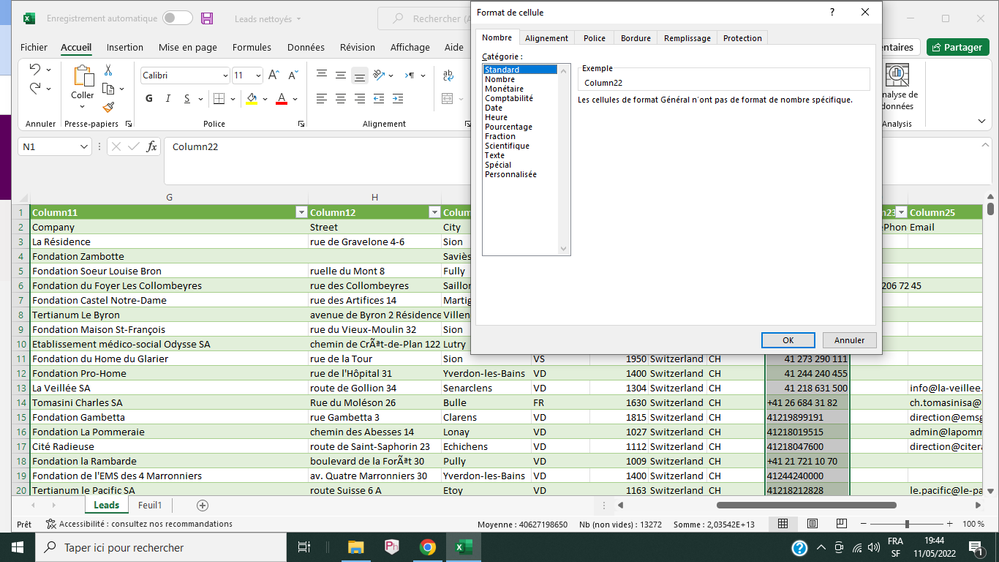Expand the Name Box N1 dropdown

coord(84,147)
